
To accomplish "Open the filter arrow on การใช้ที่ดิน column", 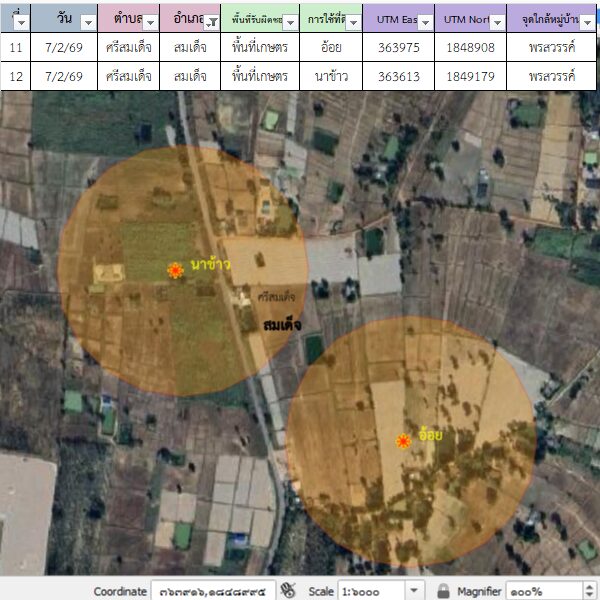I will [352, 21].
